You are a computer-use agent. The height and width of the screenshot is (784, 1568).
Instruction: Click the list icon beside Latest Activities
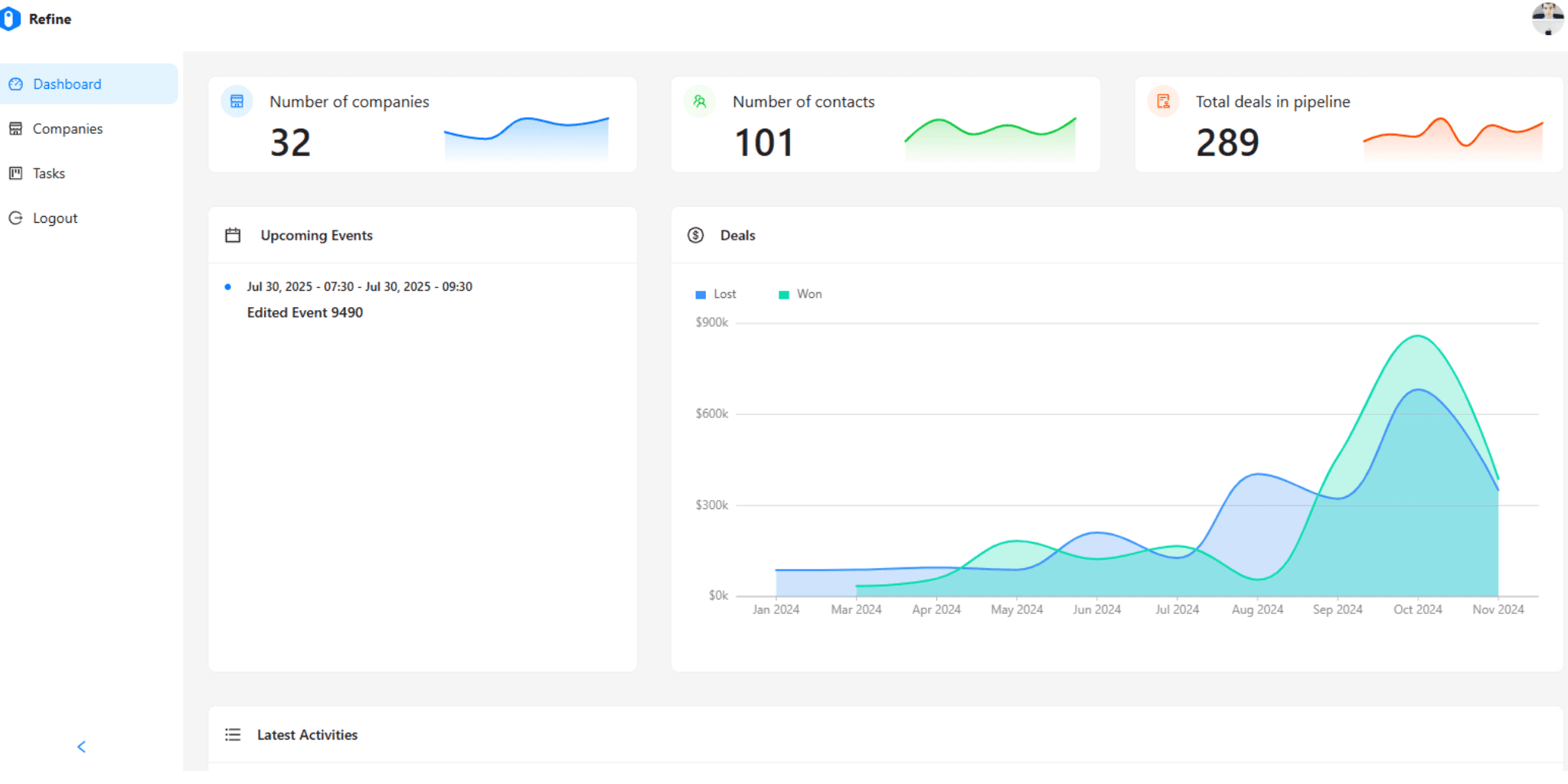233,735
